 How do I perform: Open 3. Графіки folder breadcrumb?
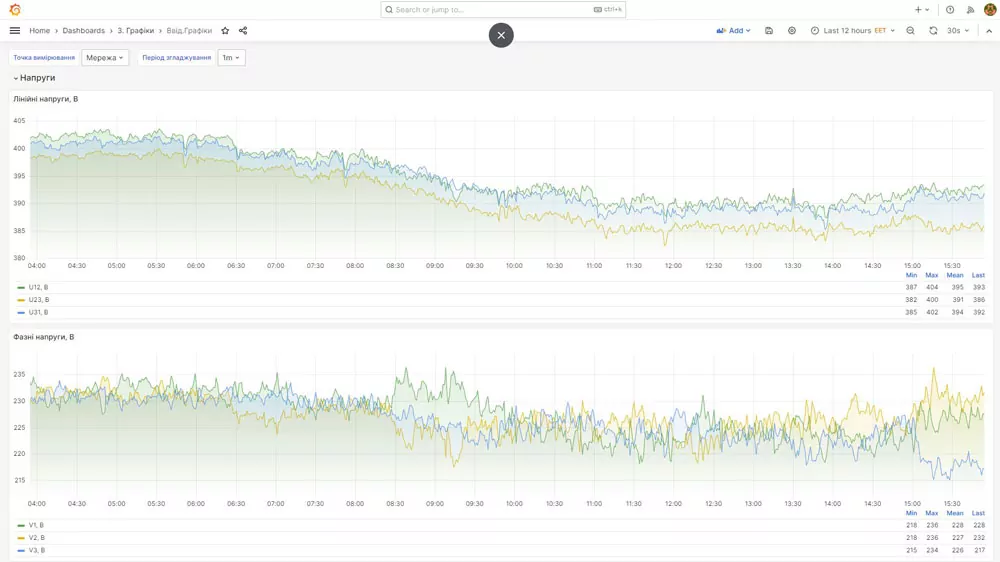click(x=136, y=31)
